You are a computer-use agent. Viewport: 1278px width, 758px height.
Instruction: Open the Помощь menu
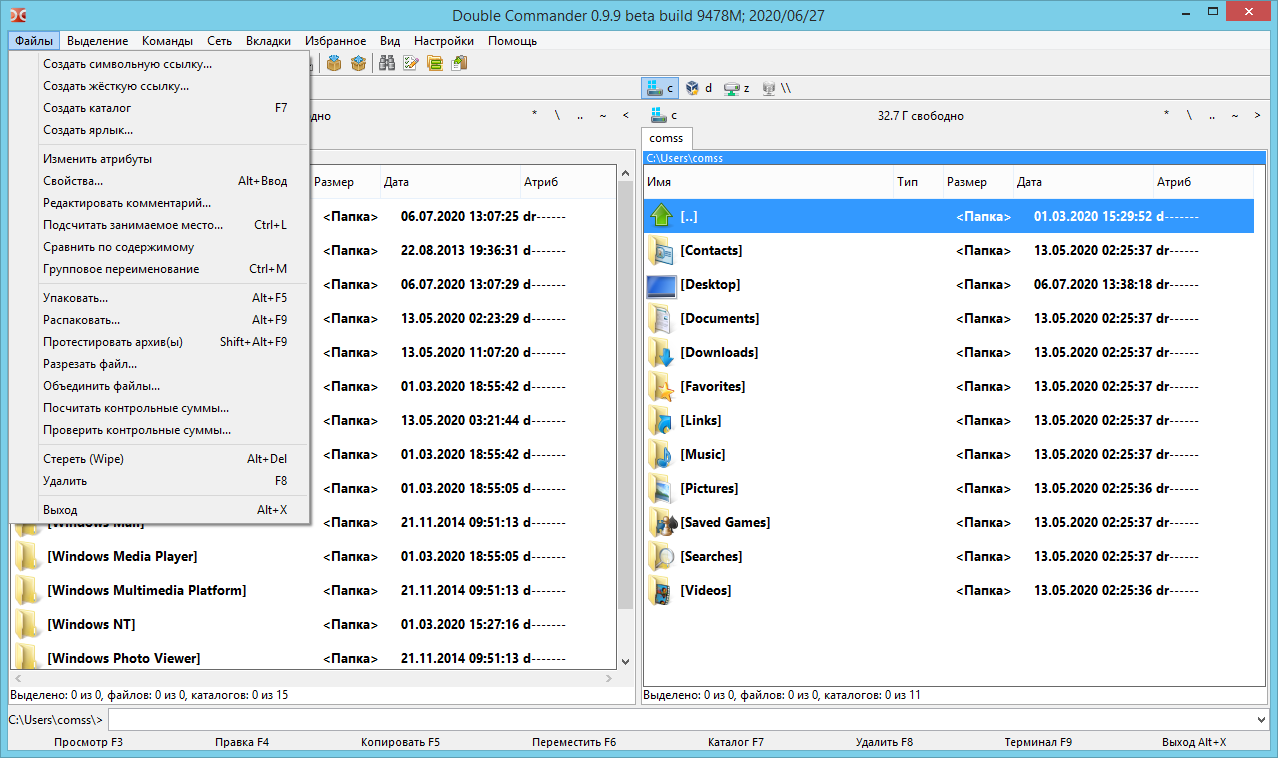point(512,41)
